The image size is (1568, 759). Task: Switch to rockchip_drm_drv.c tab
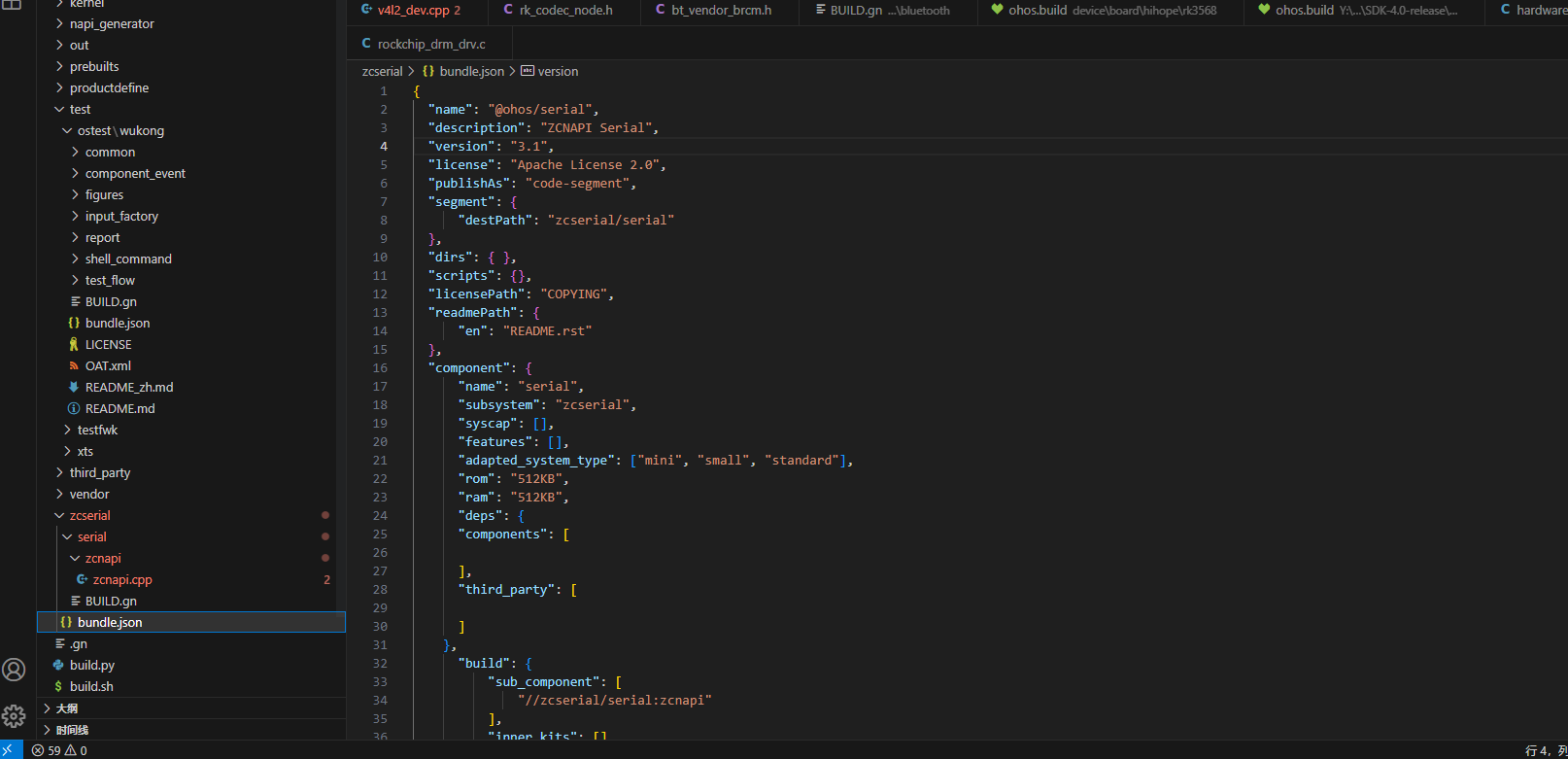tap(429, 44)
